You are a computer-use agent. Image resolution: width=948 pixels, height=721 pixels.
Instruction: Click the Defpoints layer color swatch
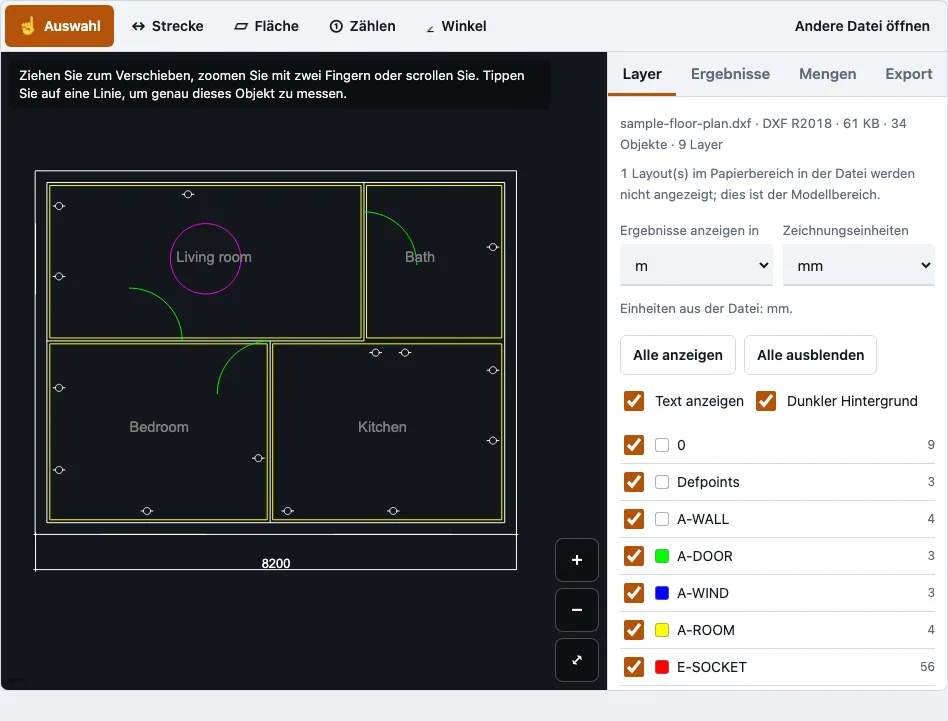coord(662,482)
